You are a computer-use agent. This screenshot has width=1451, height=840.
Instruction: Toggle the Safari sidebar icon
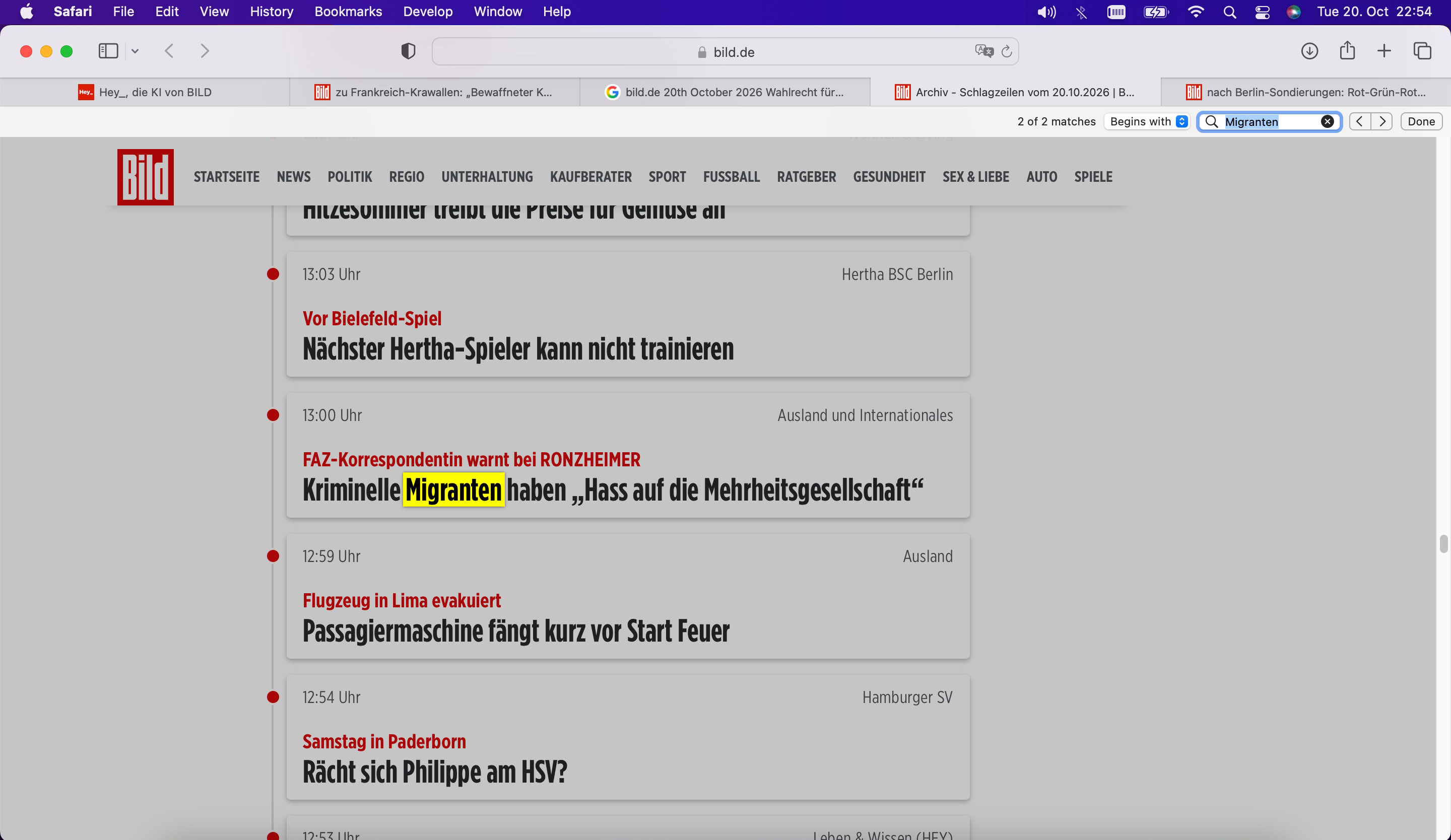(x=108, y=51)
